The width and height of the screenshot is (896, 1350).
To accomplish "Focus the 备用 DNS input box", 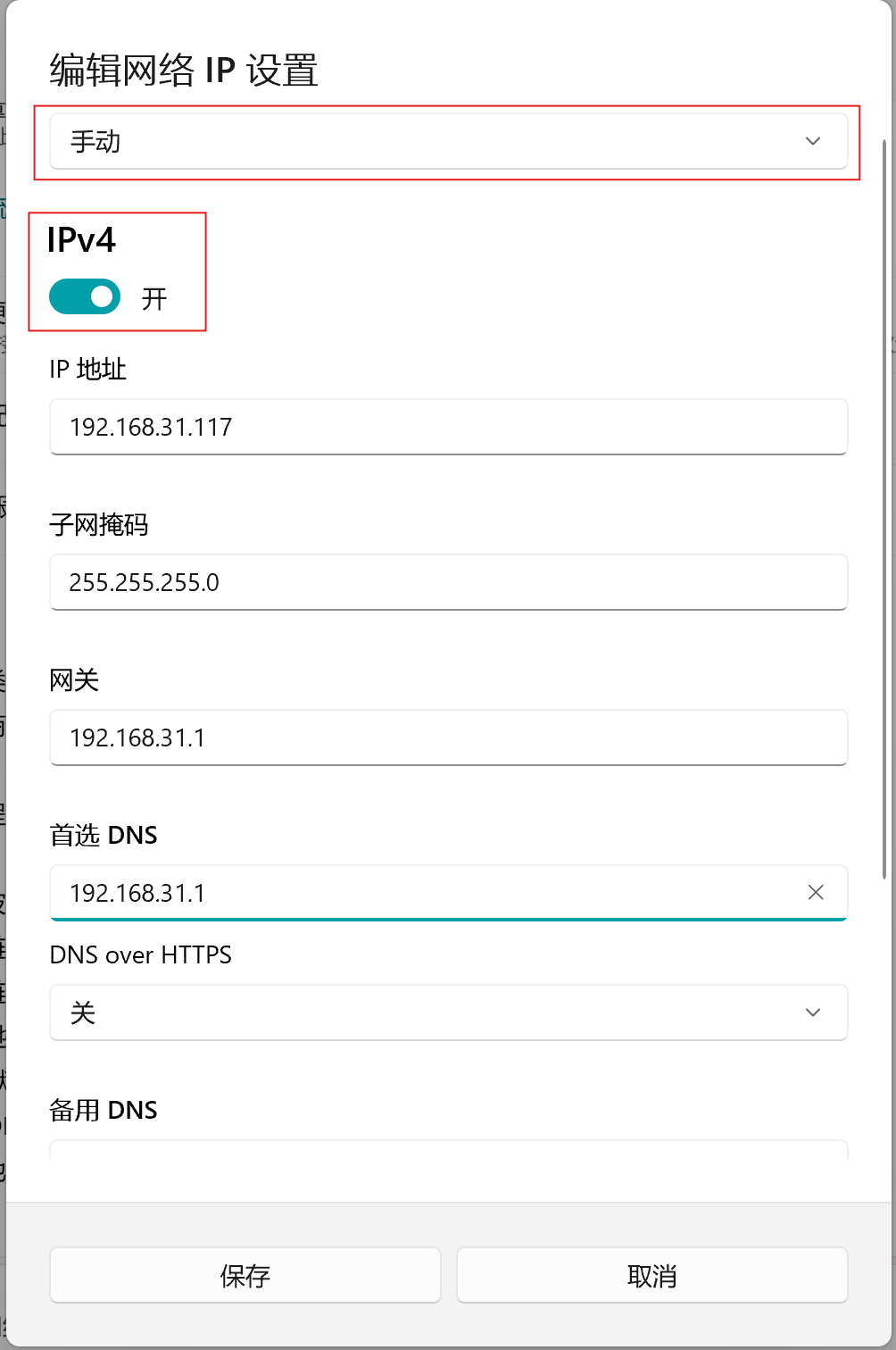I will (446, 1149).
